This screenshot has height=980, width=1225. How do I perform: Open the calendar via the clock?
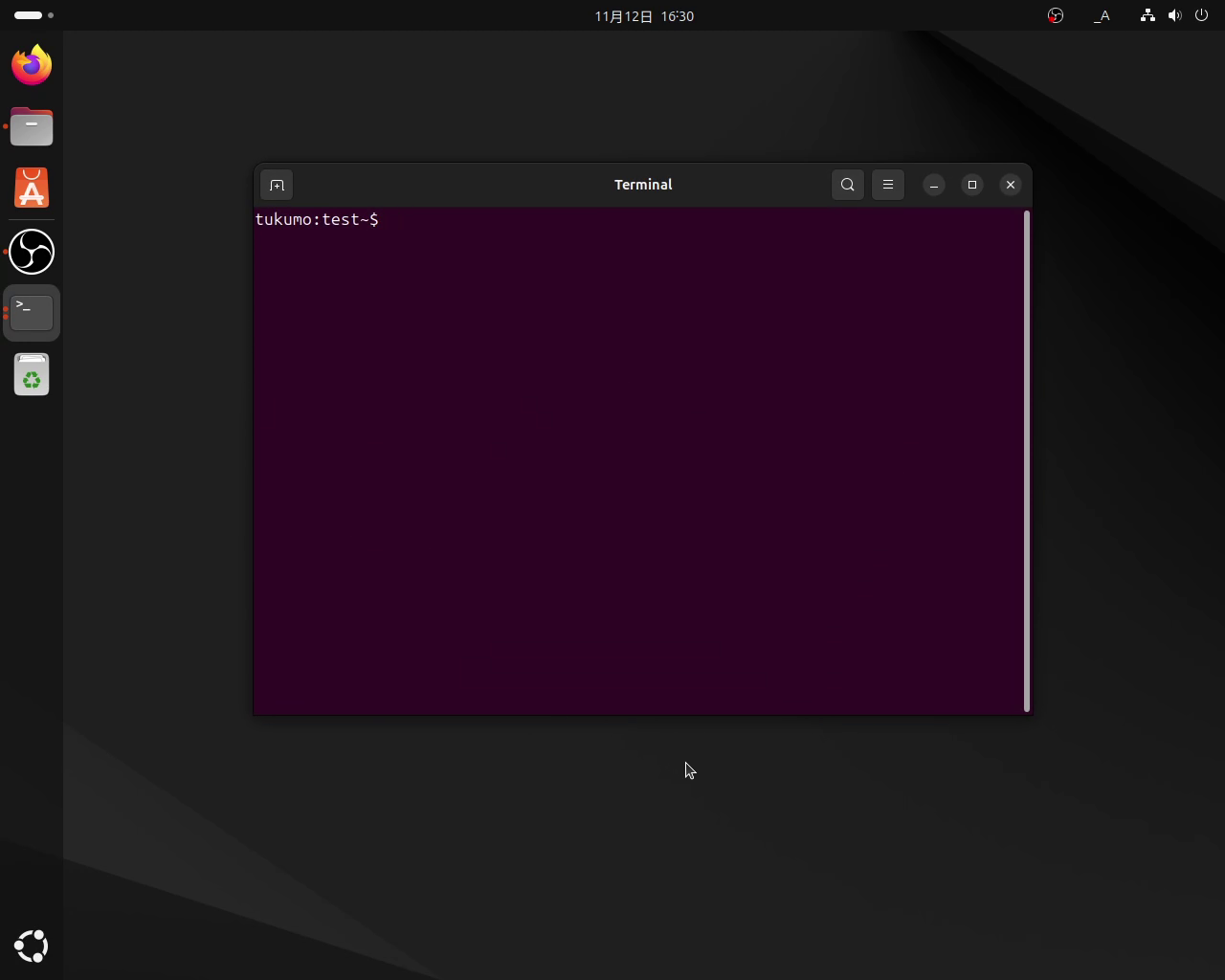click(x=643, y=15)
